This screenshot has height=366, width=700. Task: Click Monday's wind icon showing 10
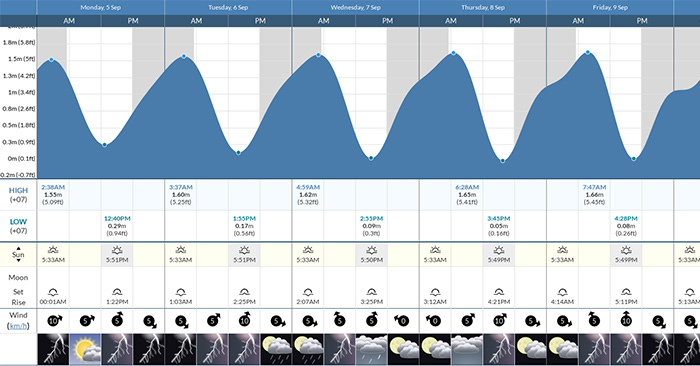(54, 320)
